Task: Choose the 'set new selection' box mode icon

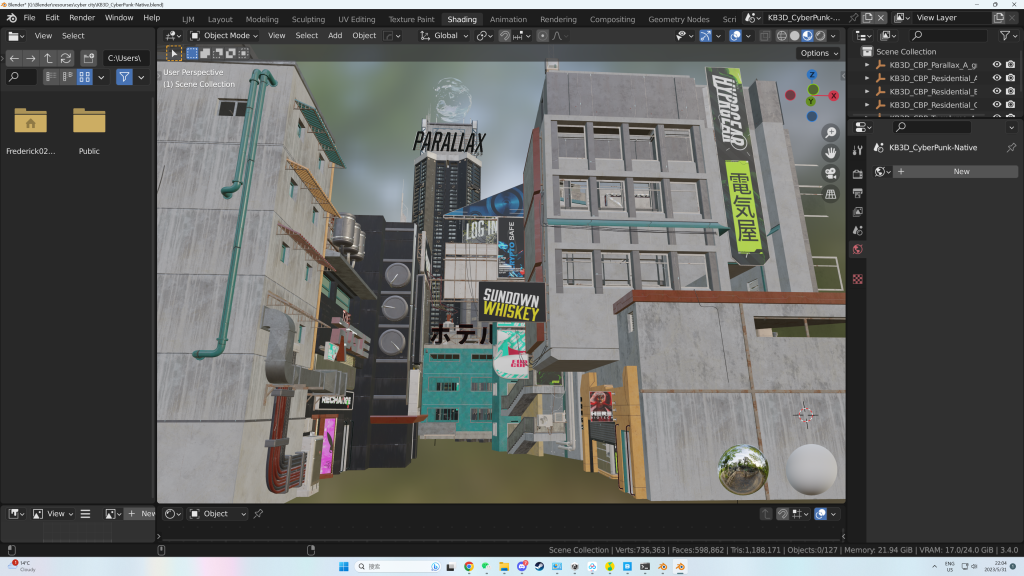Action: (192, 54)
